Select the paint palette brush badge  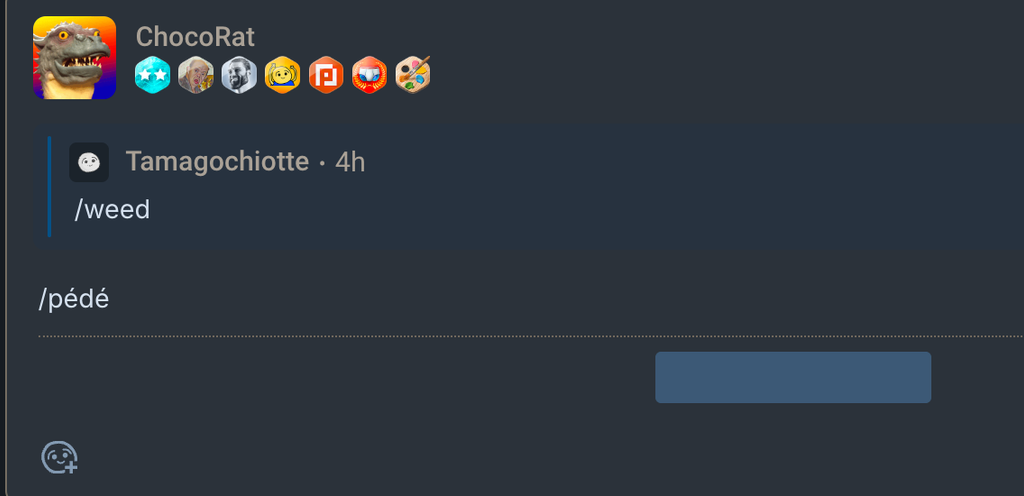[x=413, y=75]
